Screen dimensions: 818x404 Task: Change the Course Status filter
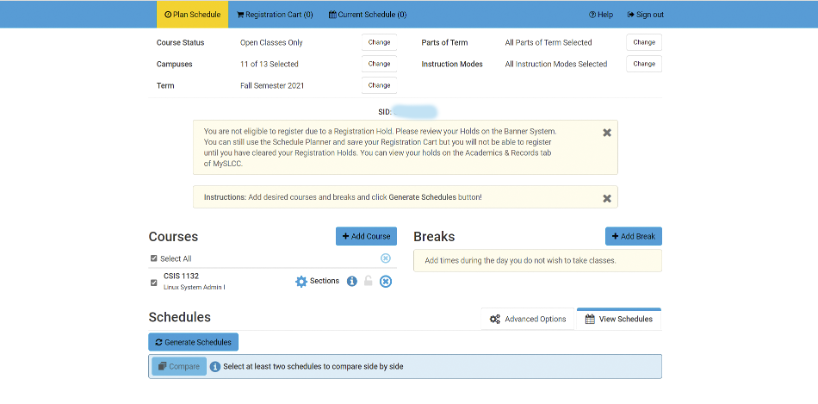[379, 43]
